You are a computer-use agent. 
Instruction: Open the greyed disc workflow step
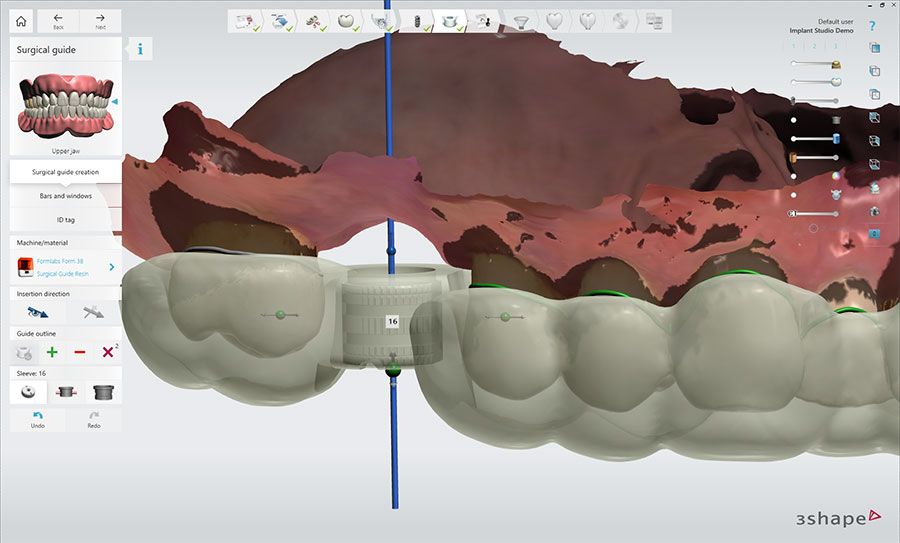tap(620, 22)
